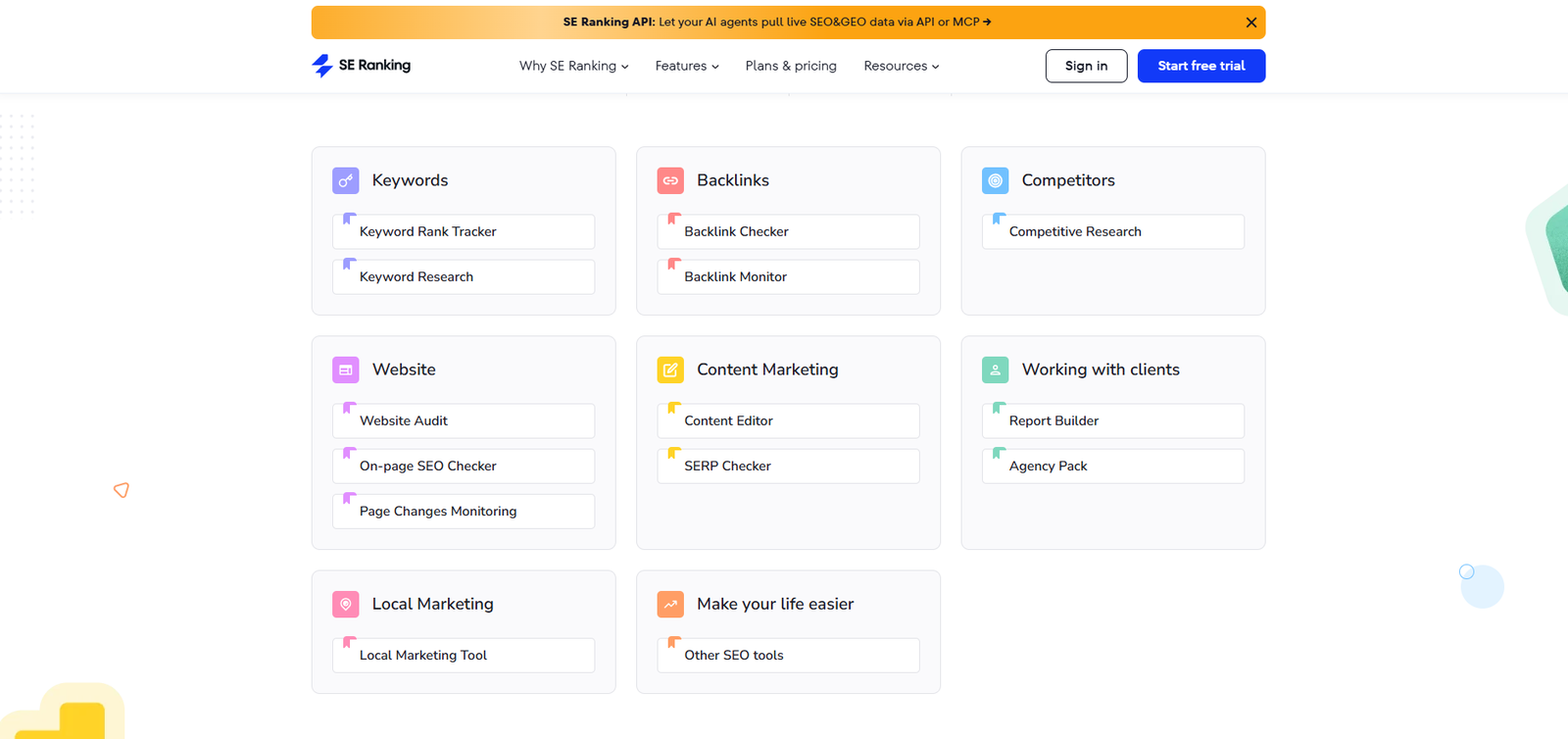This screenshot has height=739, width=1568.
Task: Open Local Marketing Tool
Action: tap(464, 655)
